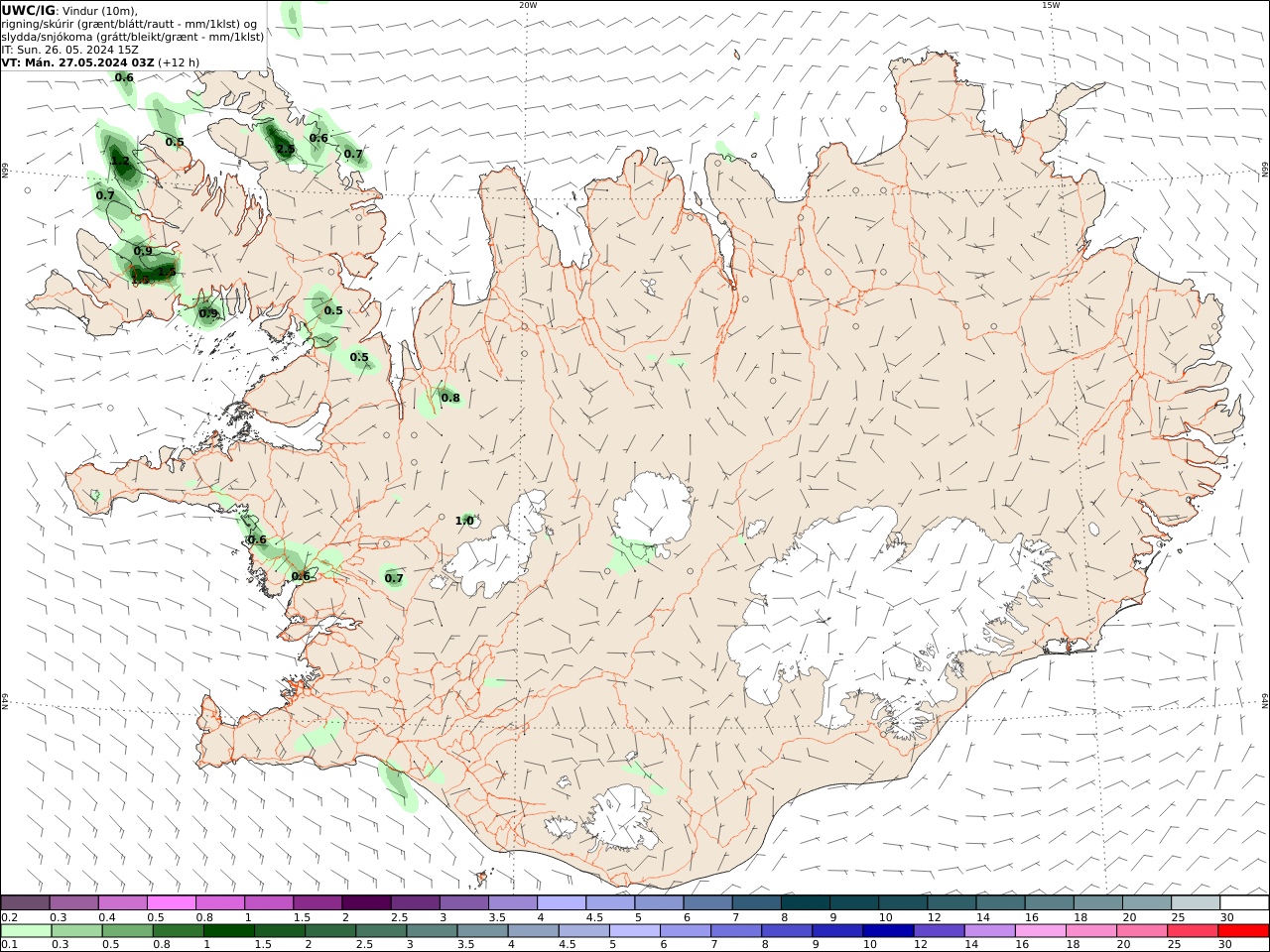The image size is (1270, 952).
Task: Click the '15W' longitude label
Action: pyautogui.click(x=1051, y=5)
